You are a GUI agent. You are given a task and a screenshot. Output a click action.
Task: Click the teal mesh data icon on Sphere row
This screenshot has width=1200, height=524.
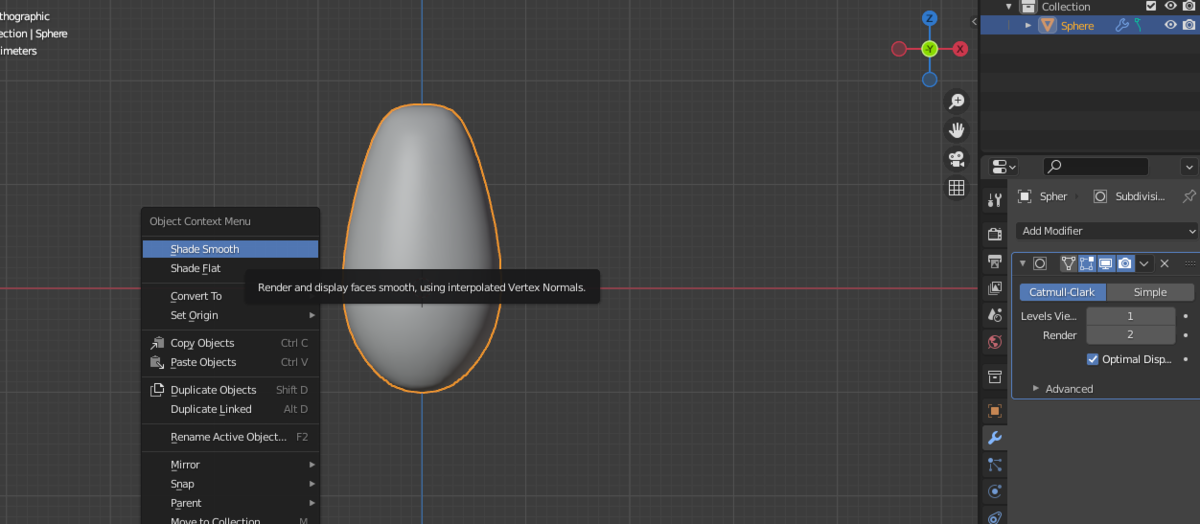pyautogui.click(x=1137, y=25)
